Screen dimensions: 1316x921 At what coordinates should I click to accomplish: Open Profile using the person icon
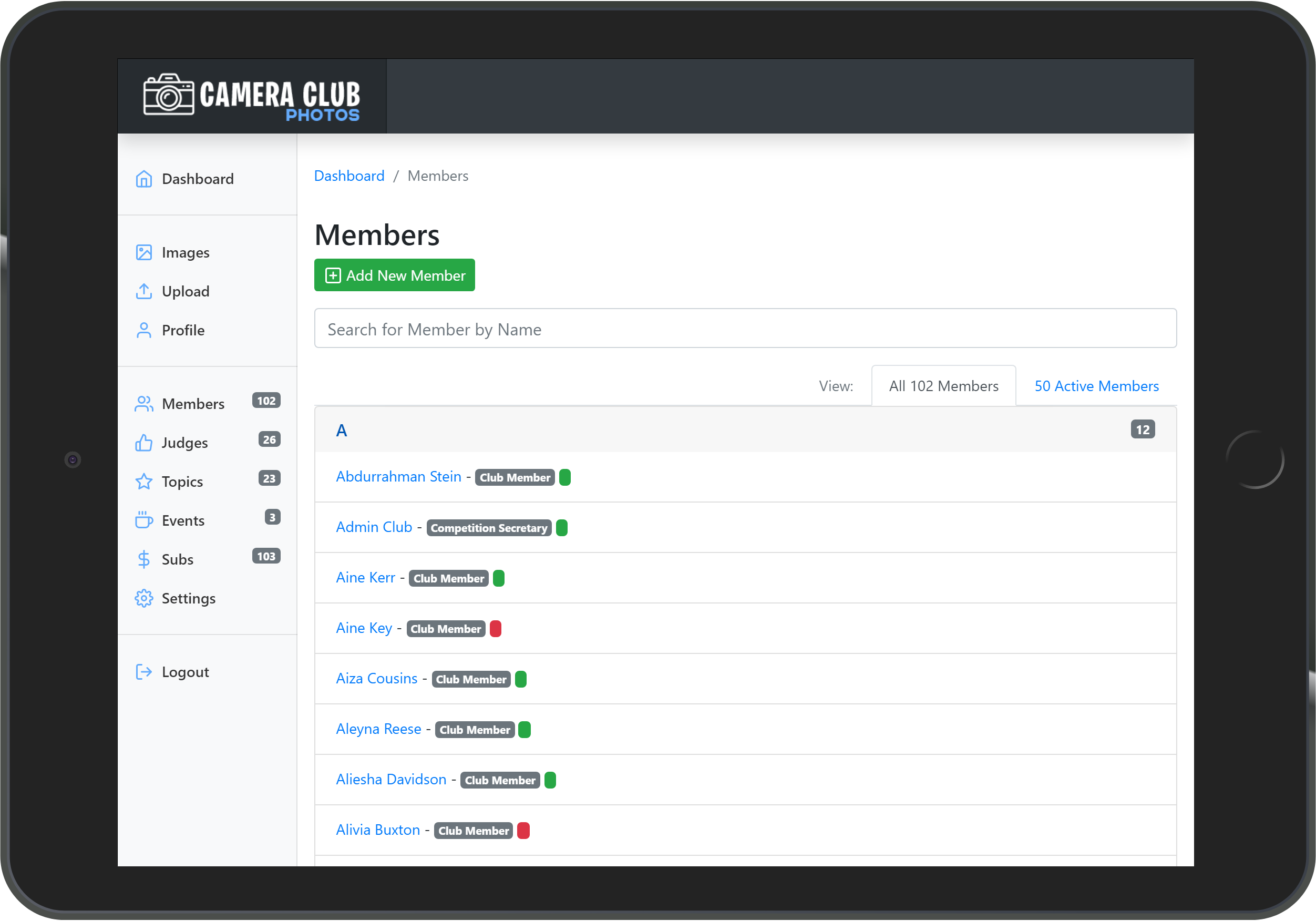143,330
